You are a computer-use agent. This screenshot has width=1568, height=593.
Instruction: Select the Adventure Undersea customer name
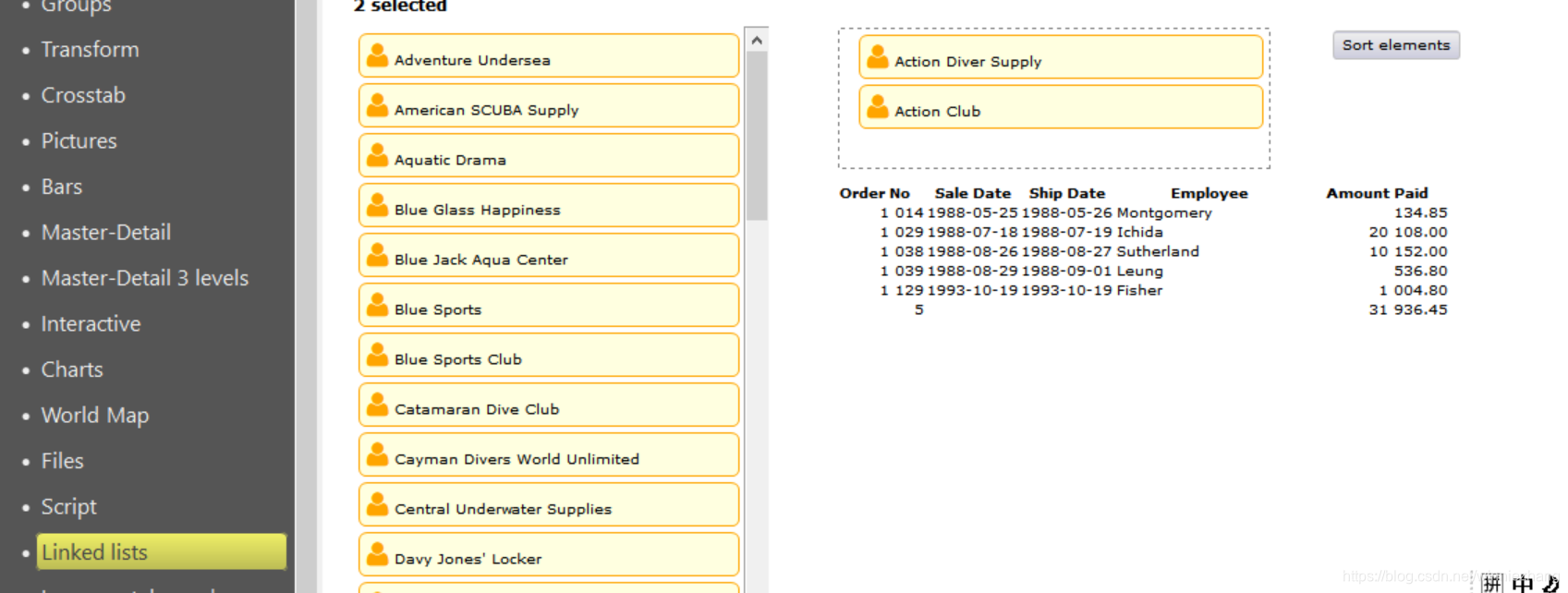pos(472,60)
